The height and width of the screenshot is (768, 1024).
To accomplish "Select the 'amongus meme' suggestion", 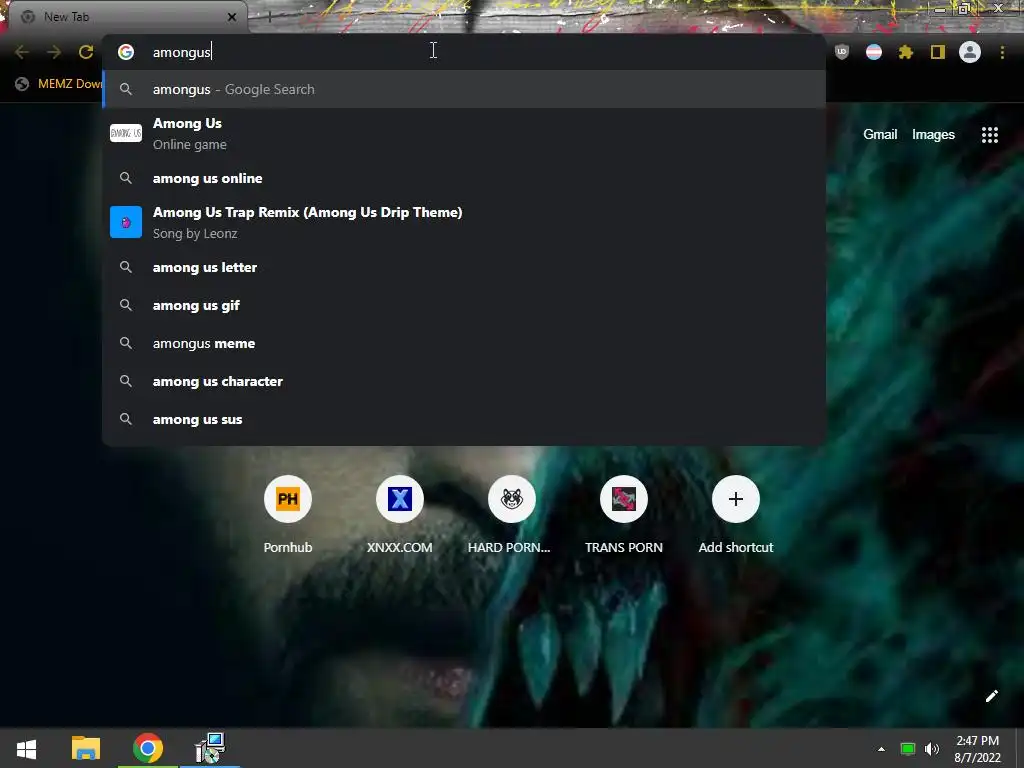I will click(464, 344).
